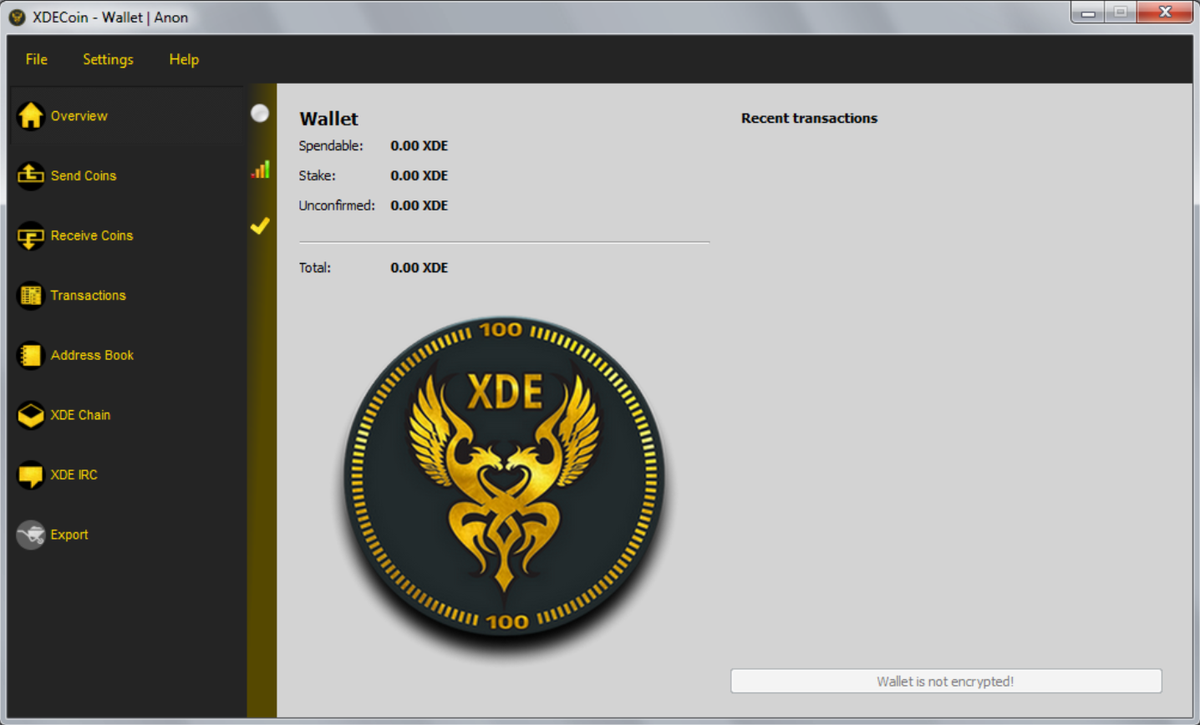The width and height of the screenshot is (1200, 725).
Task: Select the XDE Chain explorer icon
Action: click(28, 415)
